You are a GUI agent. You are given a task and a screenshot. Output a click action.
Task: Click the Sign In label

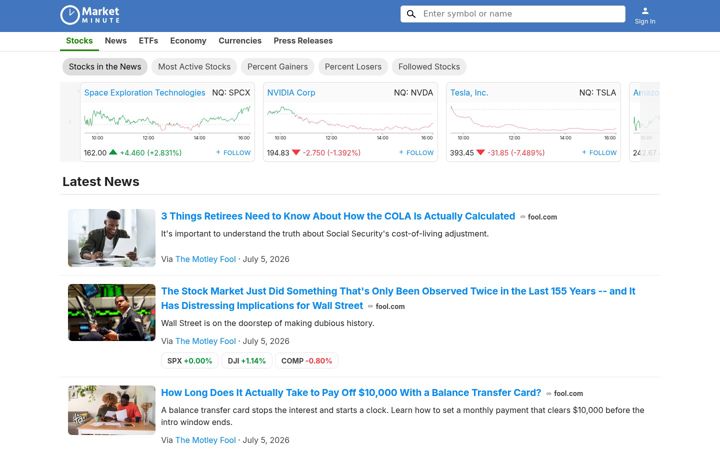(645, 22)
